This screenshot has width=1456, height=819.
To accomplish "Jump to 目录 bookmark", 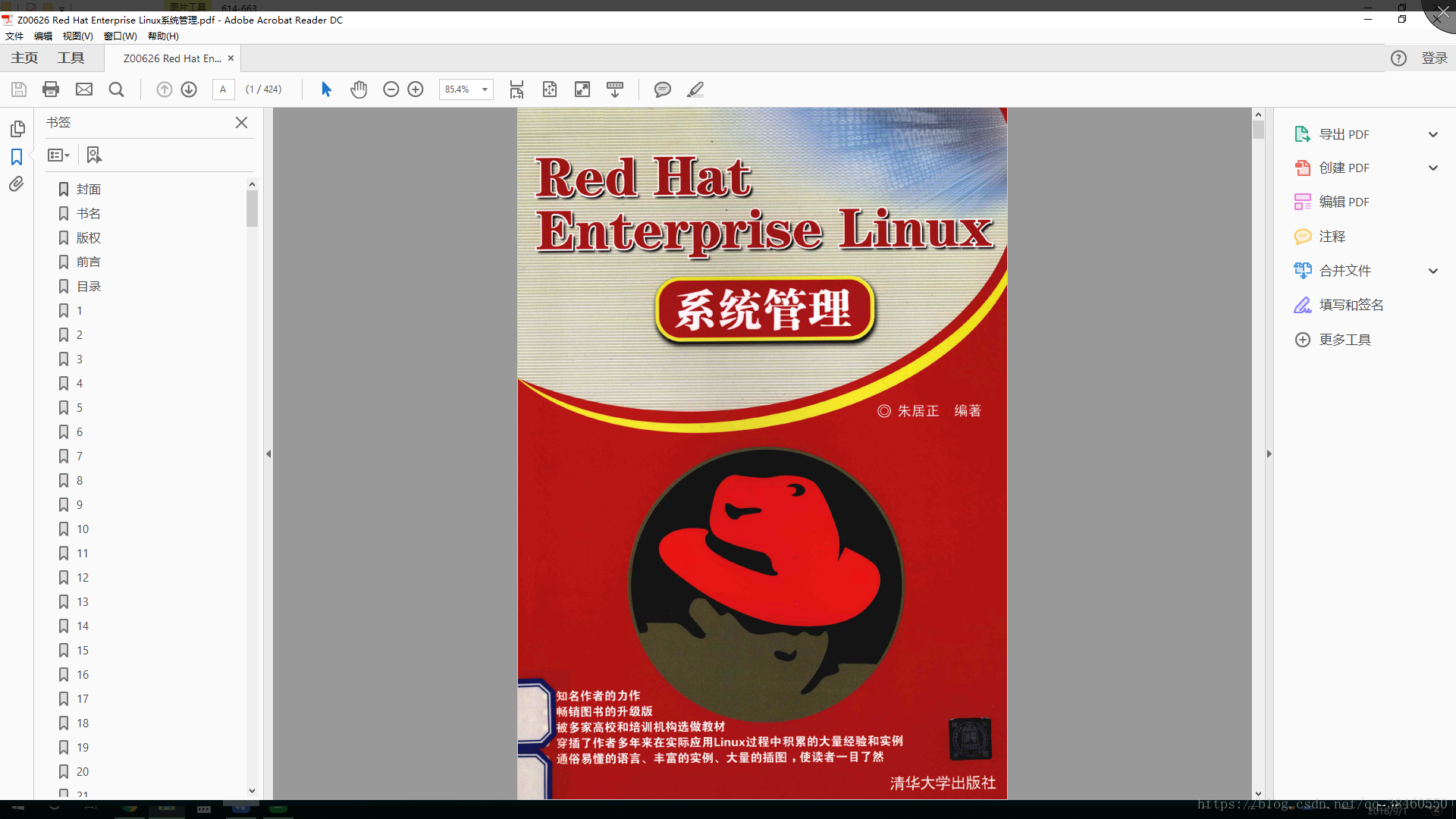I will point(89,287).
